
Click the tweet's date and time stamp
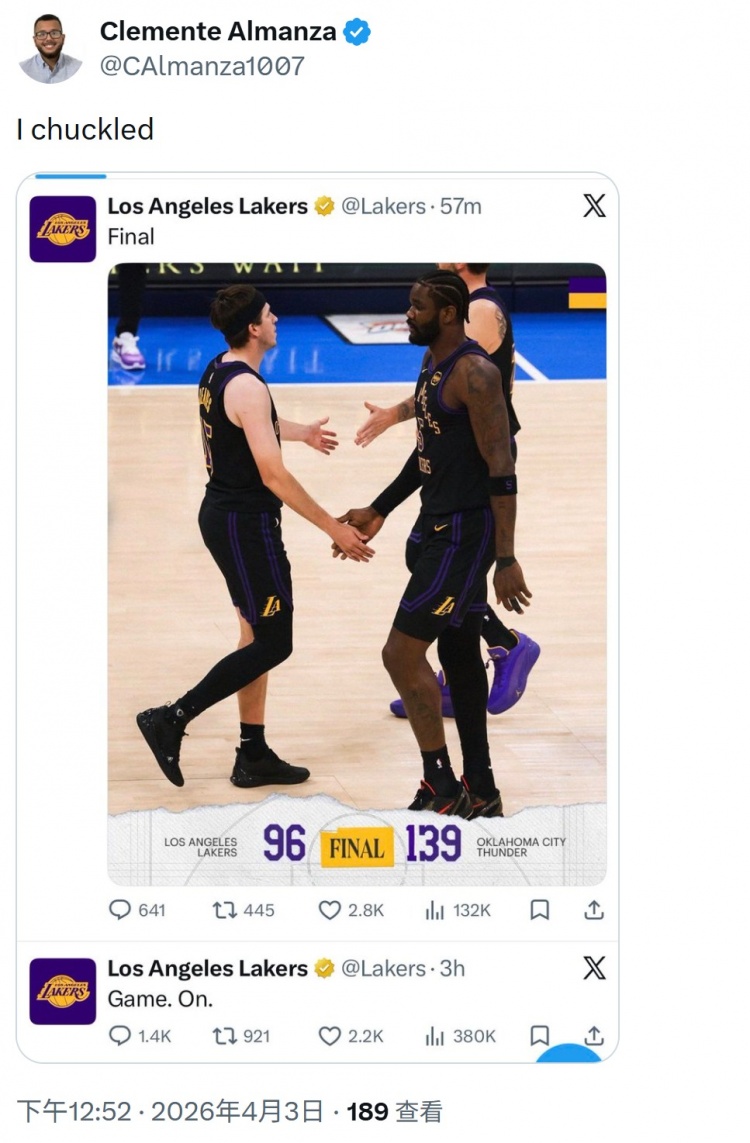pos(170,1111)
